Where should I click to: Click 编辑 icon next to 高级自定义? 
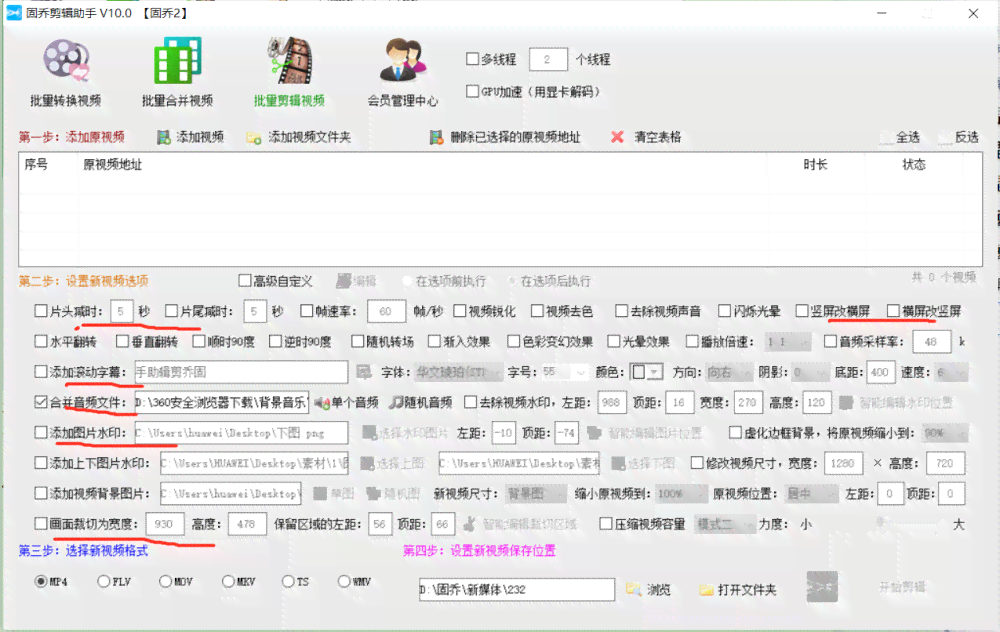(344, 281)
